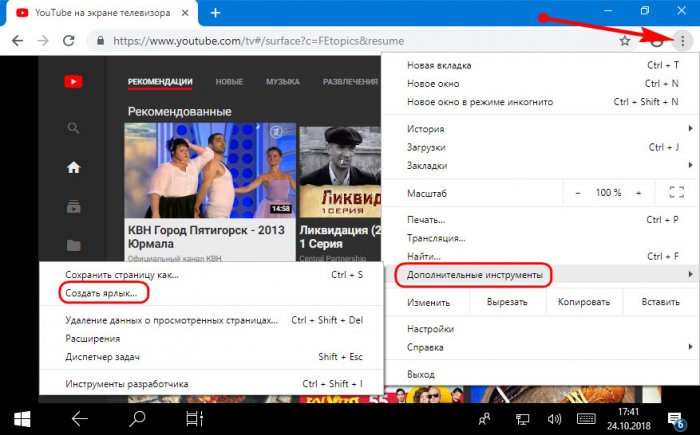Click Вырезать in the edit row
Image resolution: width=700 pixels, height=435 pixels.
[507, 302]
